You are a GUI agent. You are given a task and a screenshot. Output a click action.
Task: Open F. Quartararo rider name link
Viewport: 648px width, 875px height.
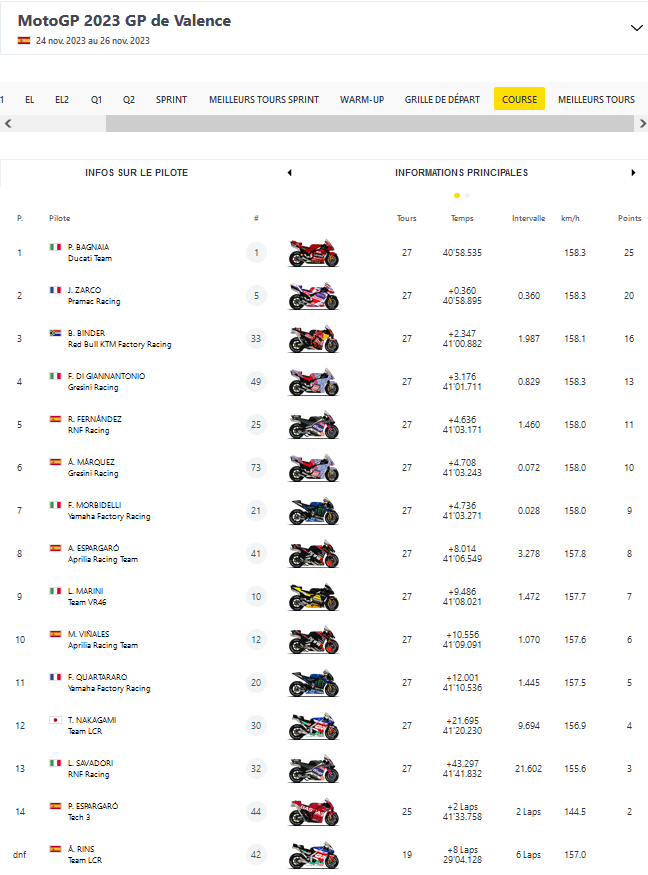point(97,677)
